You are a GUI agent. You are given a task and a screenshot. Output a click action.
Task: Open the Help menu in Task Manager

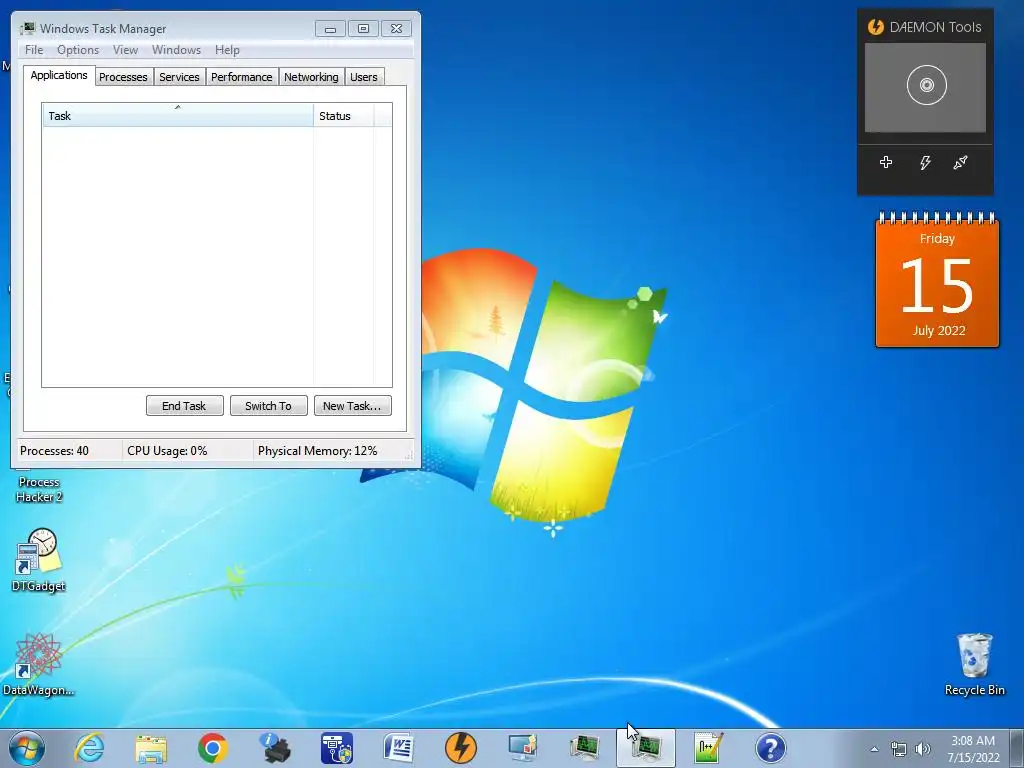pos(227,50)
